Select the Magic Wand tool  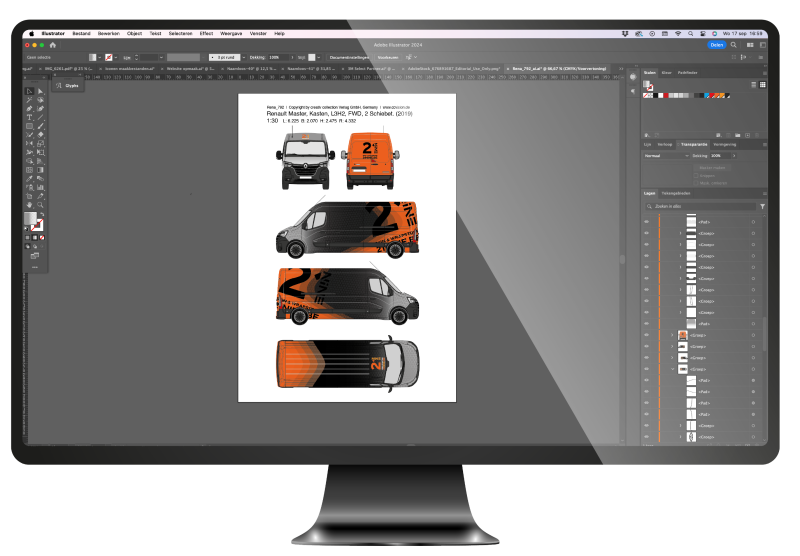coord(29,100)
